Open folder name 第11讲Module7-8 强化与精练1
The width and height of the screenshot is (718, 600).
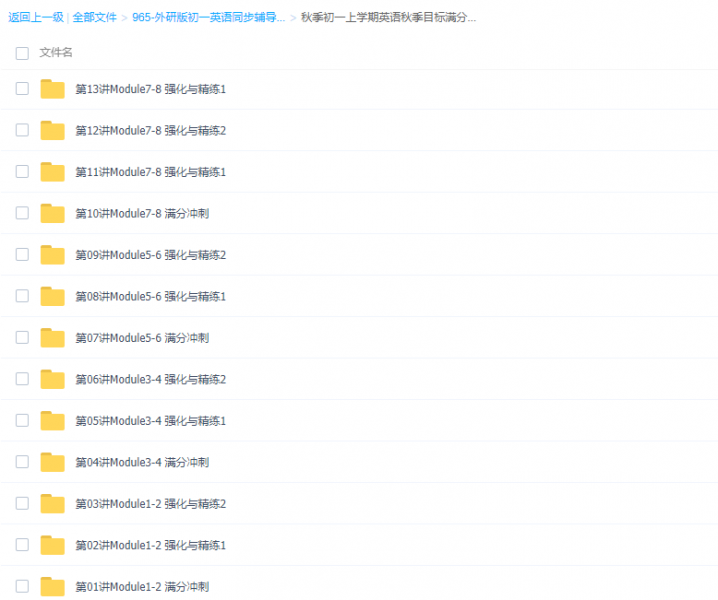(151, 172)
